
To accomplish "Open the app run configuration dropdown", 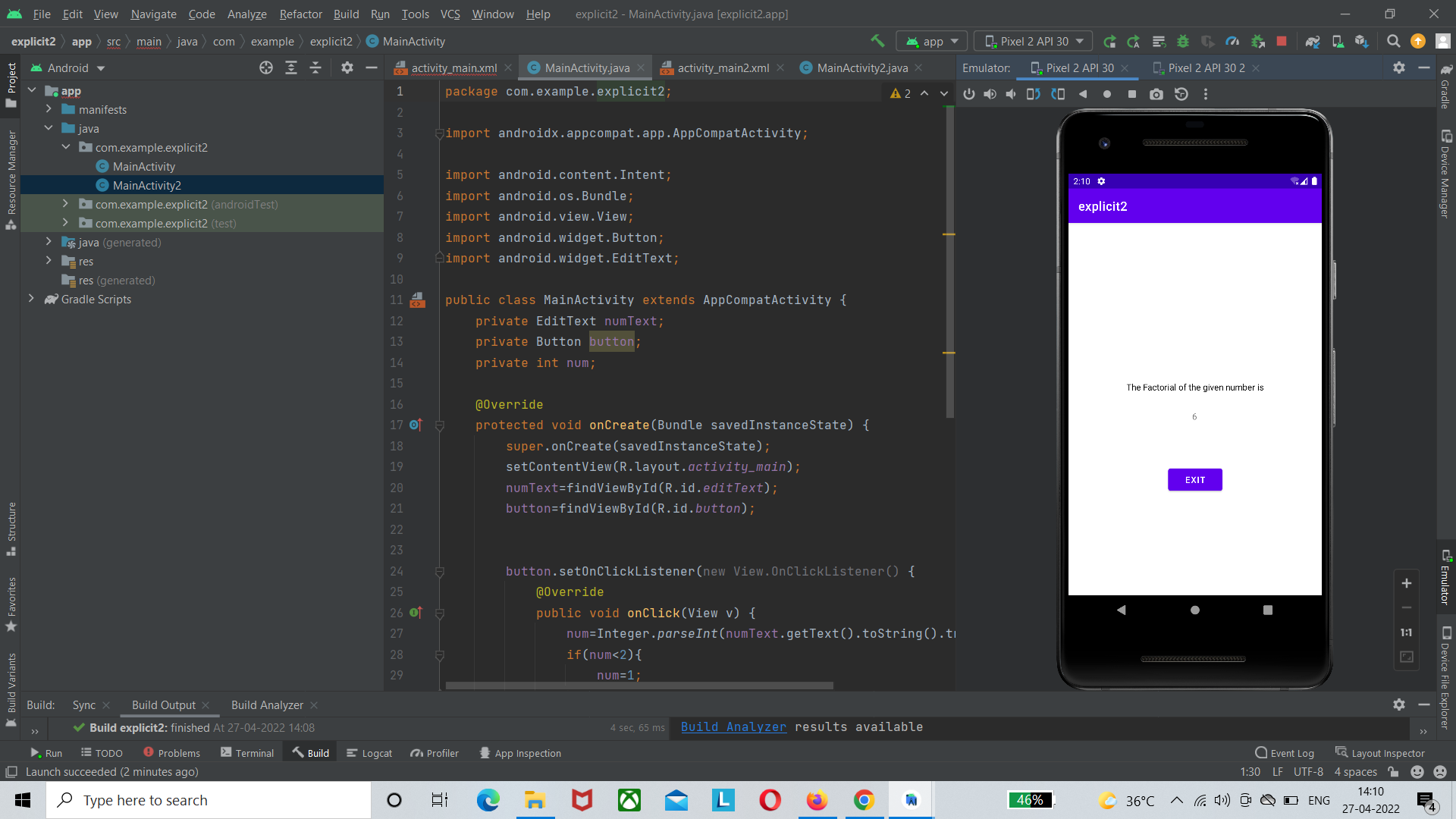I will click(x=931, y=41).
